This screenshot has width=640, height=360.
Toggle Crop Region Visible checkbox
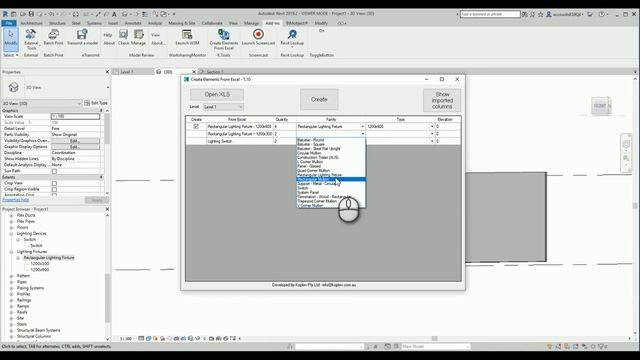54,189
